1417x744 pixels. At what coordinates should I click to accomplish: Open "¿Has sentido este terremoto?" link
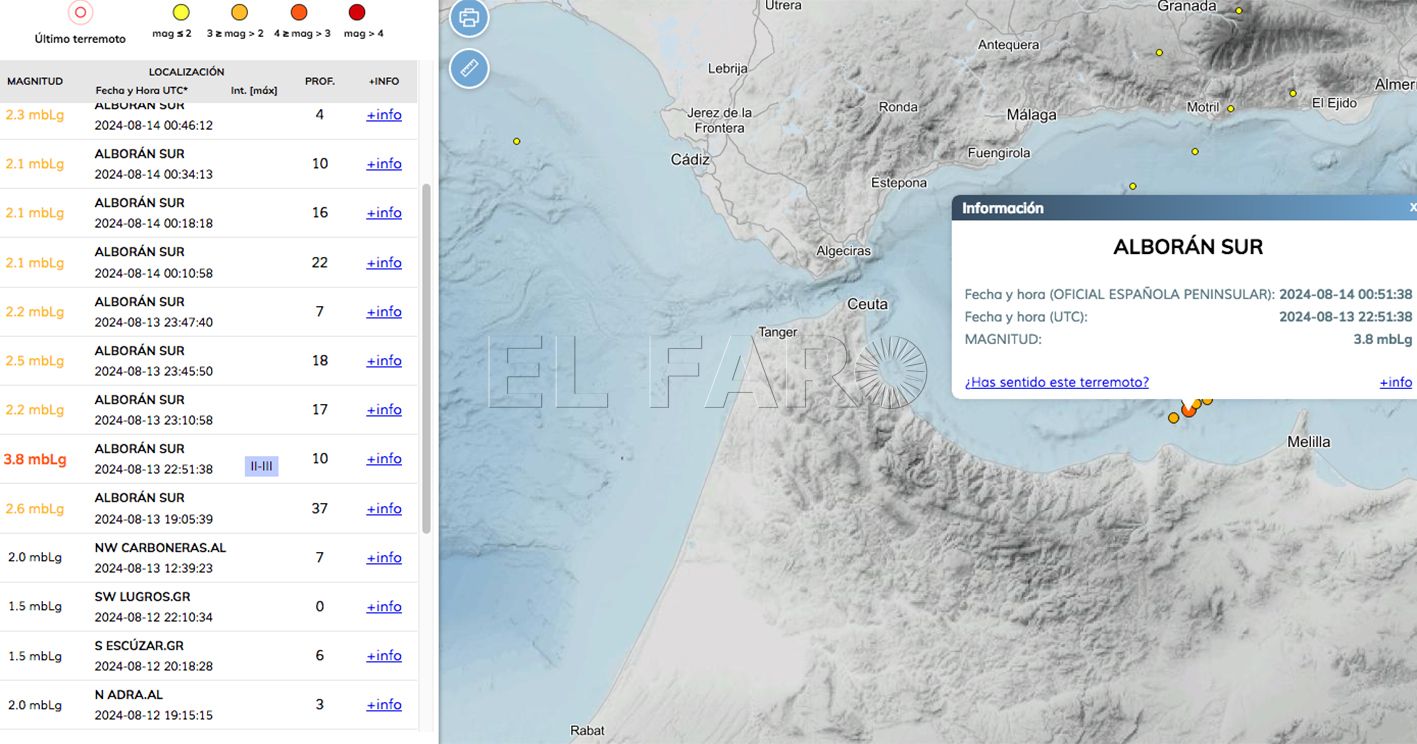1057,381
